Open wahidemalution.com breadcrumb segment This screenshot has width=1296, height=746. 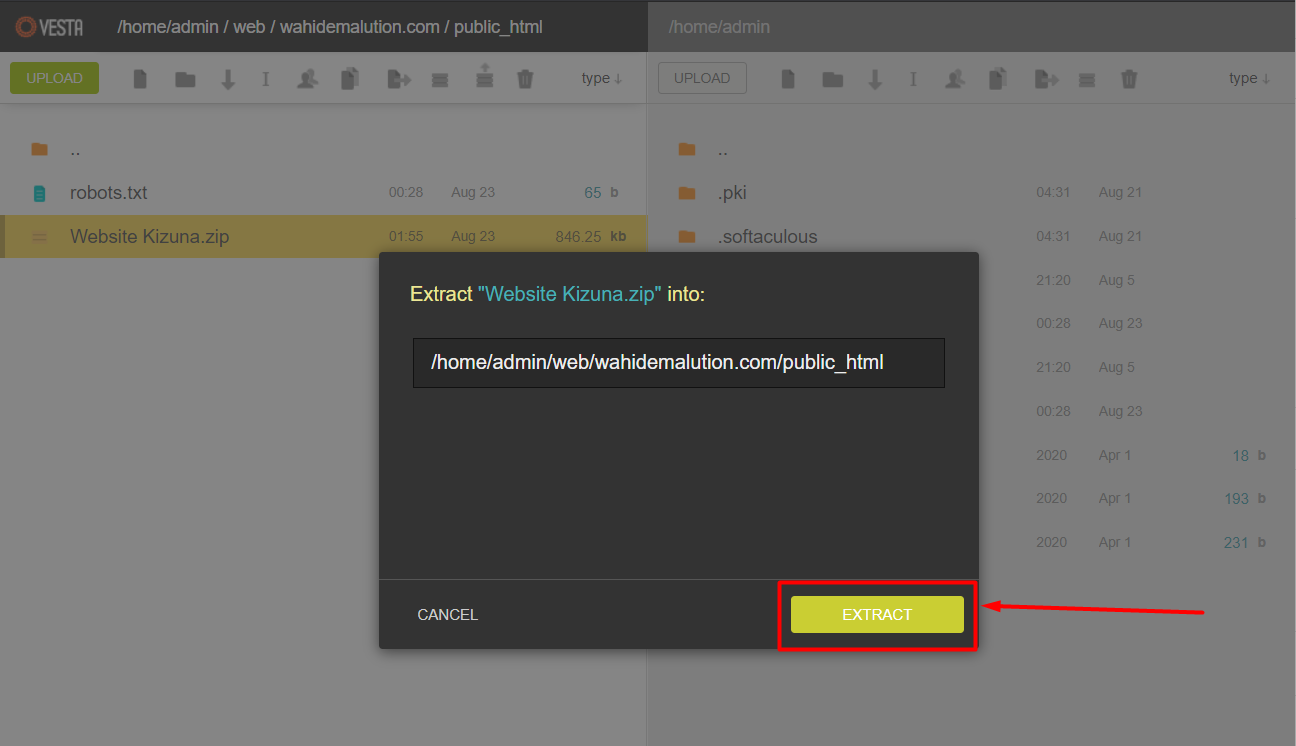click(x=360, y=27)
